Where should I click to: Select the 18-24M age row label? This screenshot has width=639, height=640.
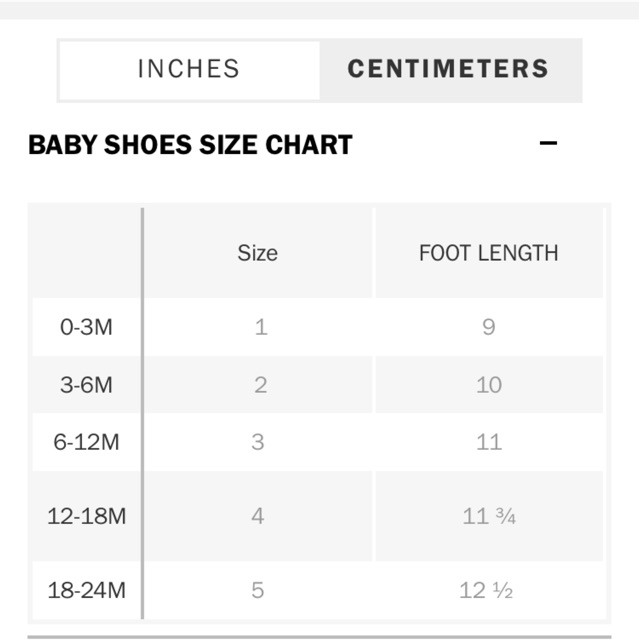coord(87,590)
